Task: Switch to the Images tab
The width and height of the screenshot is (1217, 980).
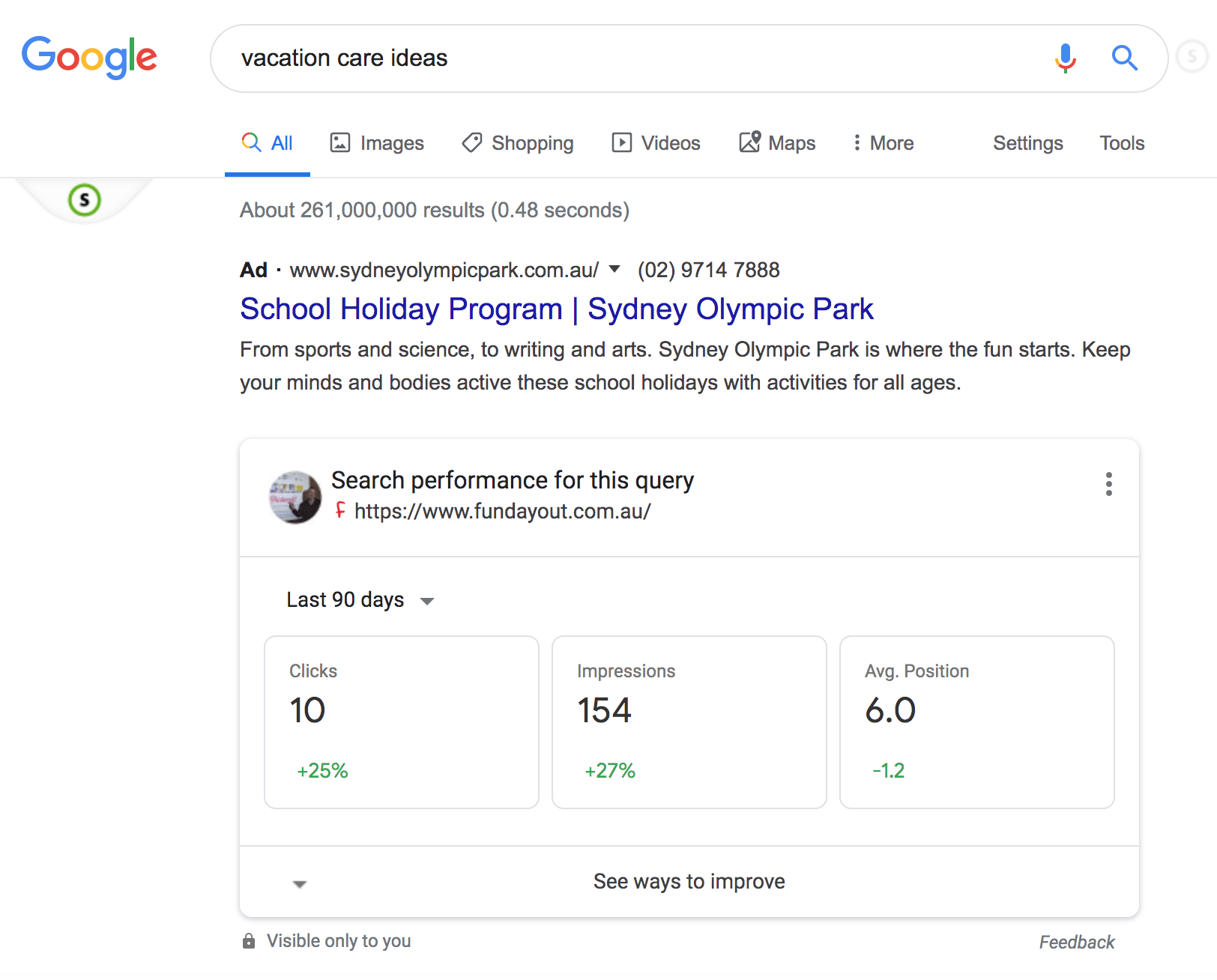Action: [378, 143]
